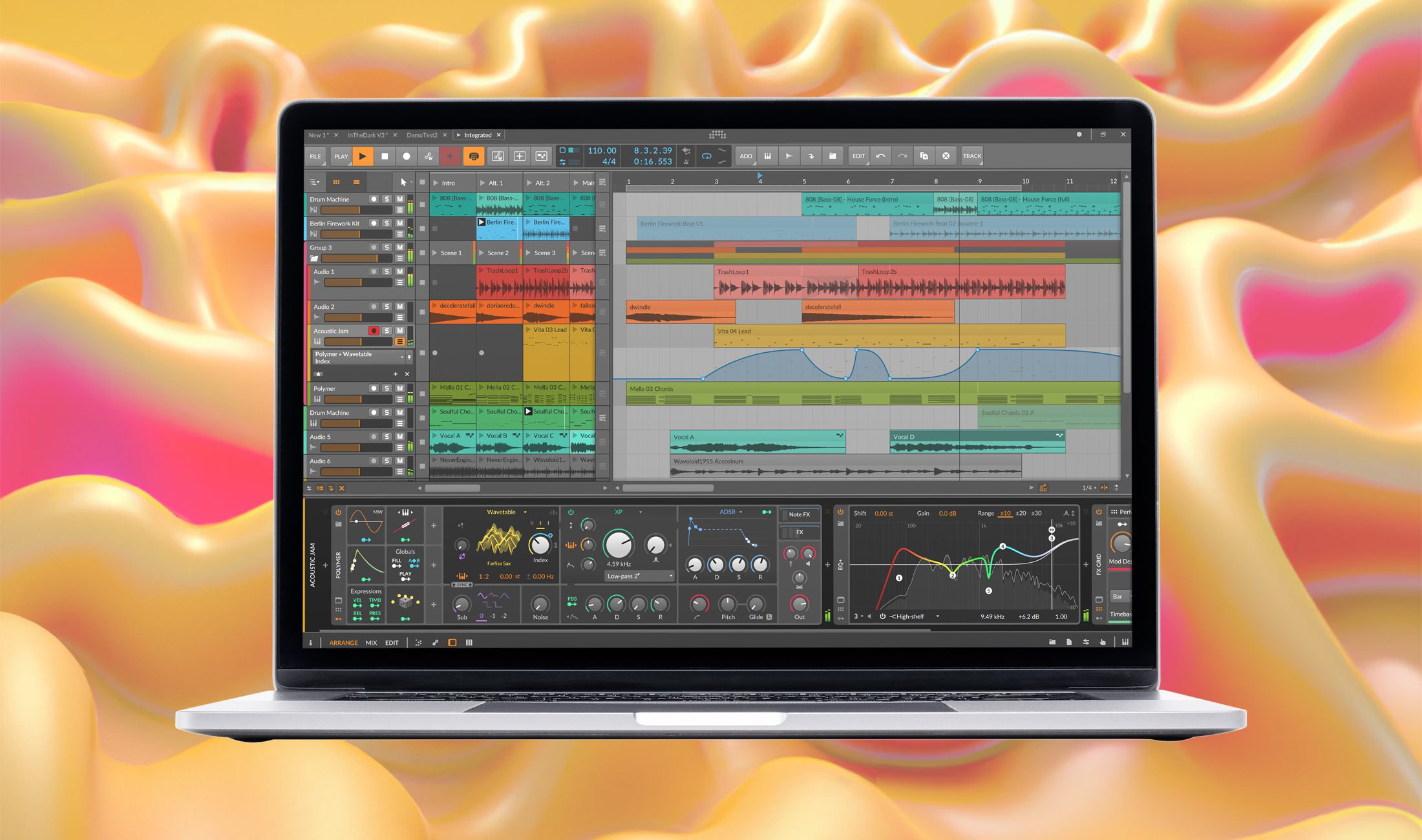Open the FILE menu
Viewport: 1422px width, 840px height.
point(315,156)
